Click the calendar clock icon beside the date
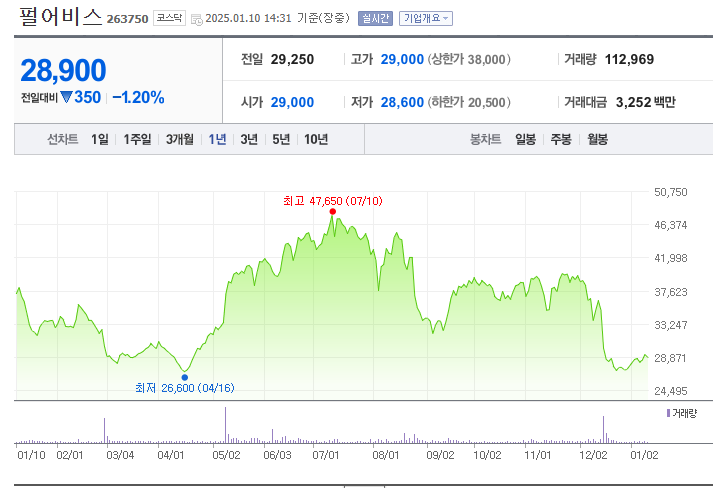This screenshot has height=488, width=713. [196, 20]
